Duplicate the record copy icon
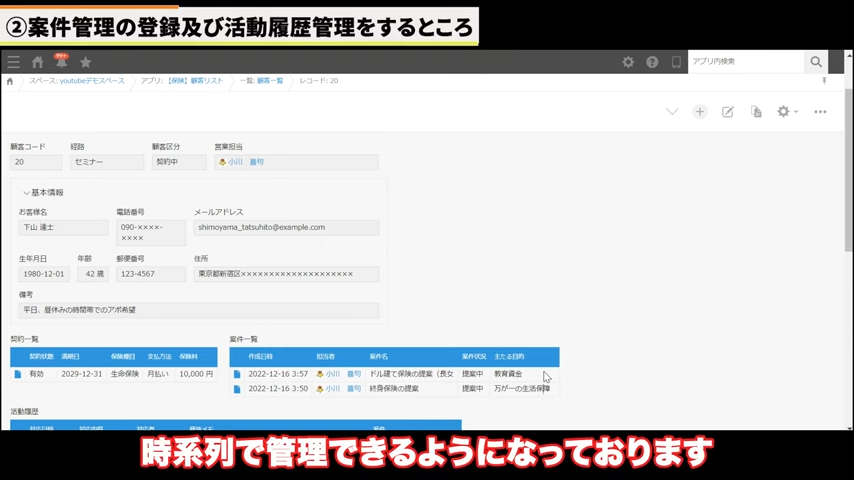854x480 pixels. point(756,112)
